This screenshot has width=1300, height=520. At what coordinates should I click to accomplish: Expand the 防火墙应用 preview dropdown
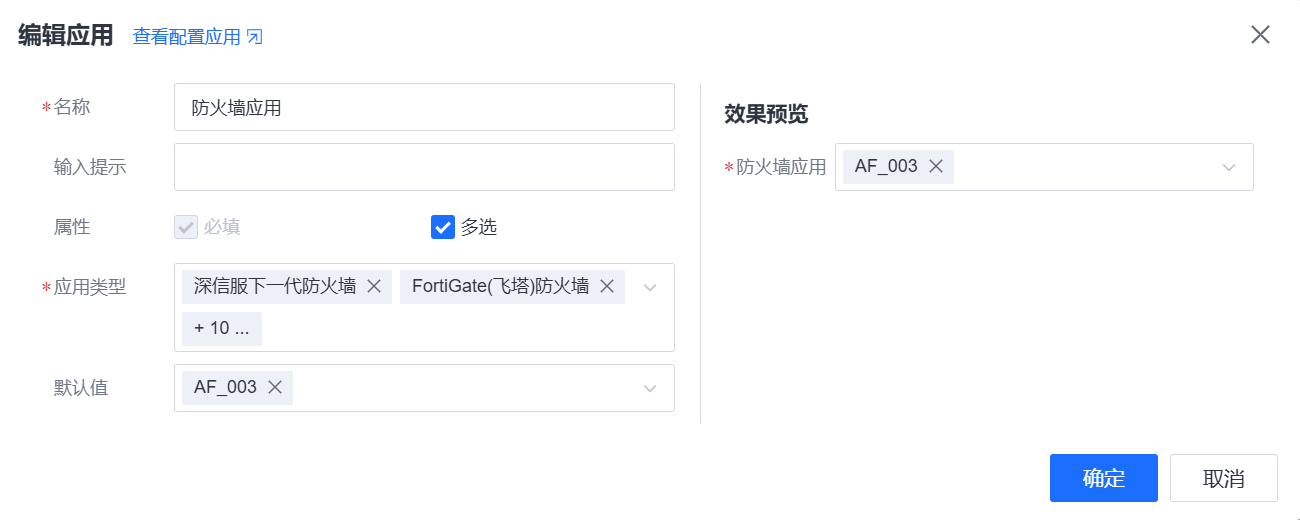tap(1229, 167)
